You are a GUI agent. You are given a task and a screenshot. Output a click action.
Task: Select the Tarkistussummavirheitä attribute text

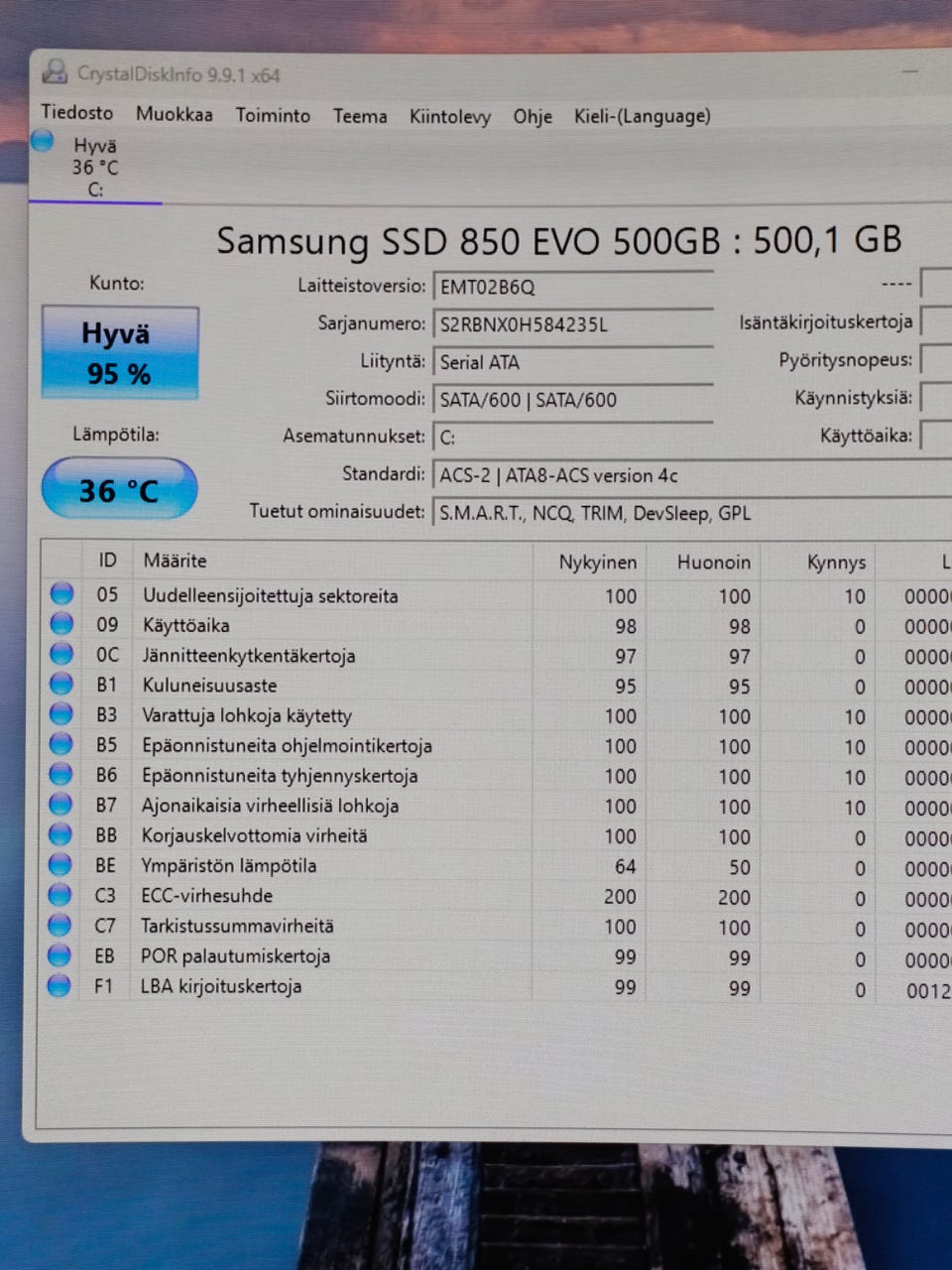point(237,926)
